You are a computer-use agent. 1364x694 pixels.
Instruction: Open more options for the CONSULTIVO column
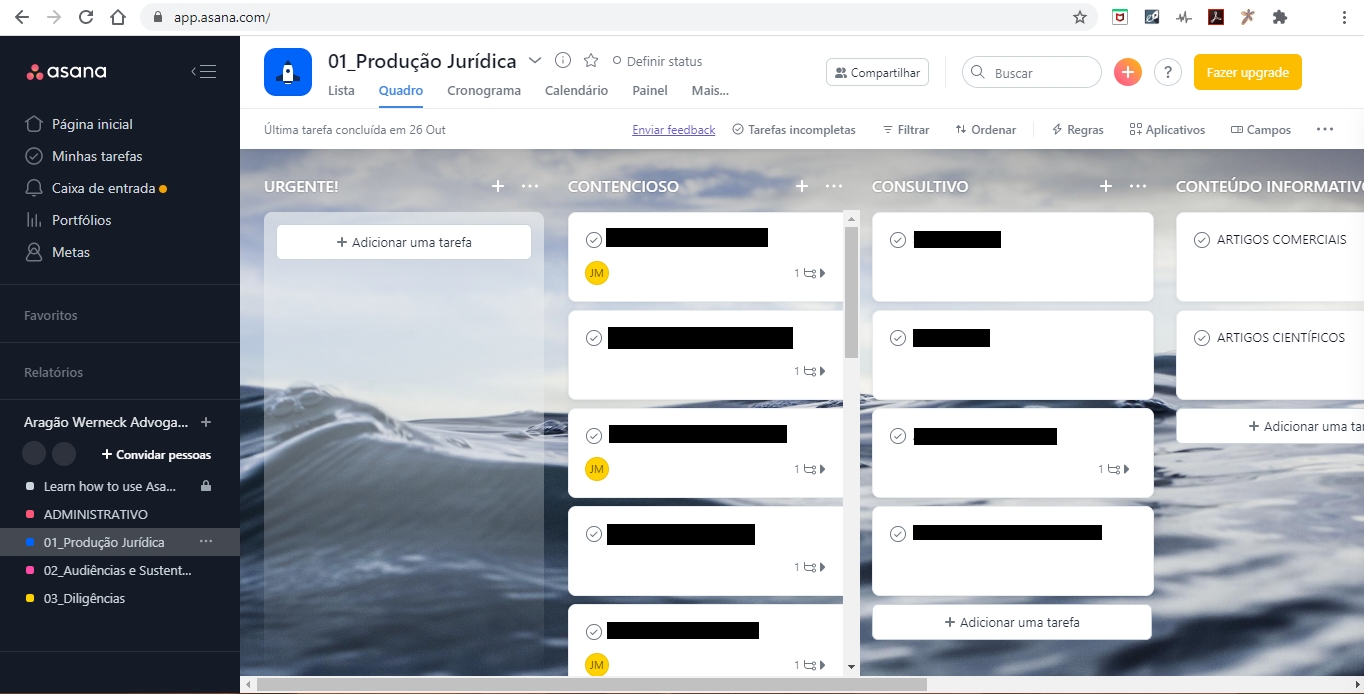click(1138, 186)
